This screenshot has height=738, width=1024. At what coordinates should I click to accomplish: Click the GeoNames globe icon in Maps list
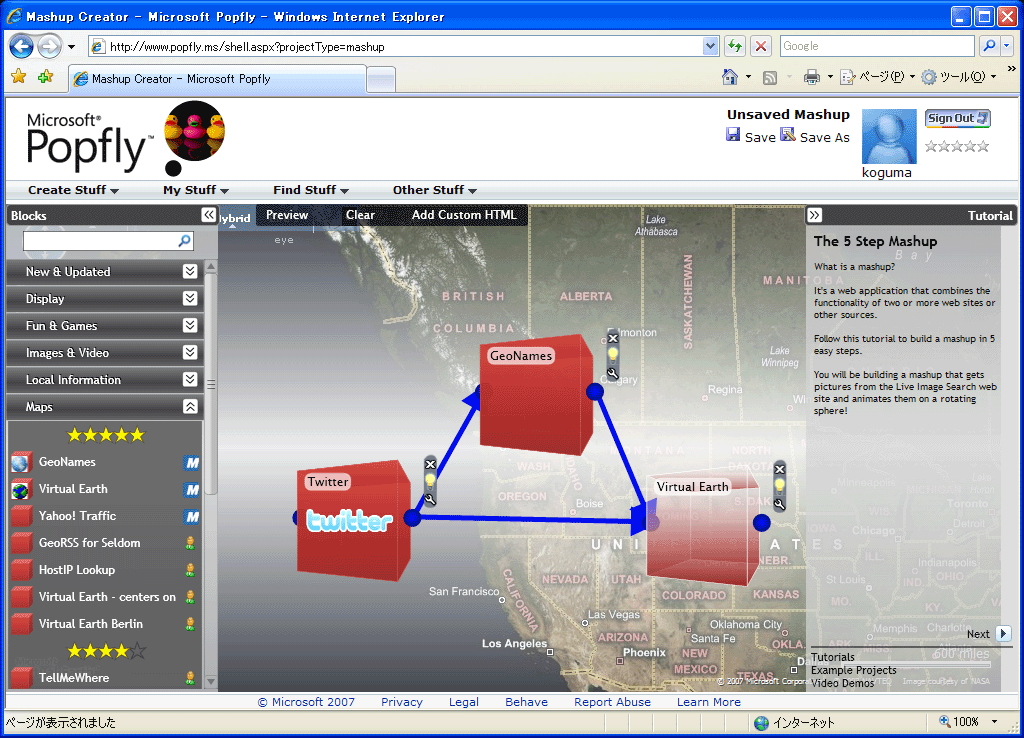(x=21, y=462)
